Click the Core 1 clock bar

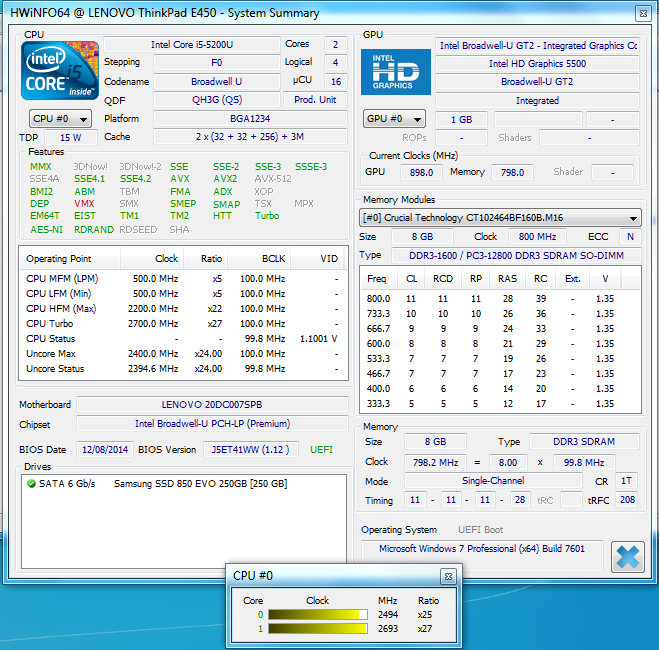point(318,629)
